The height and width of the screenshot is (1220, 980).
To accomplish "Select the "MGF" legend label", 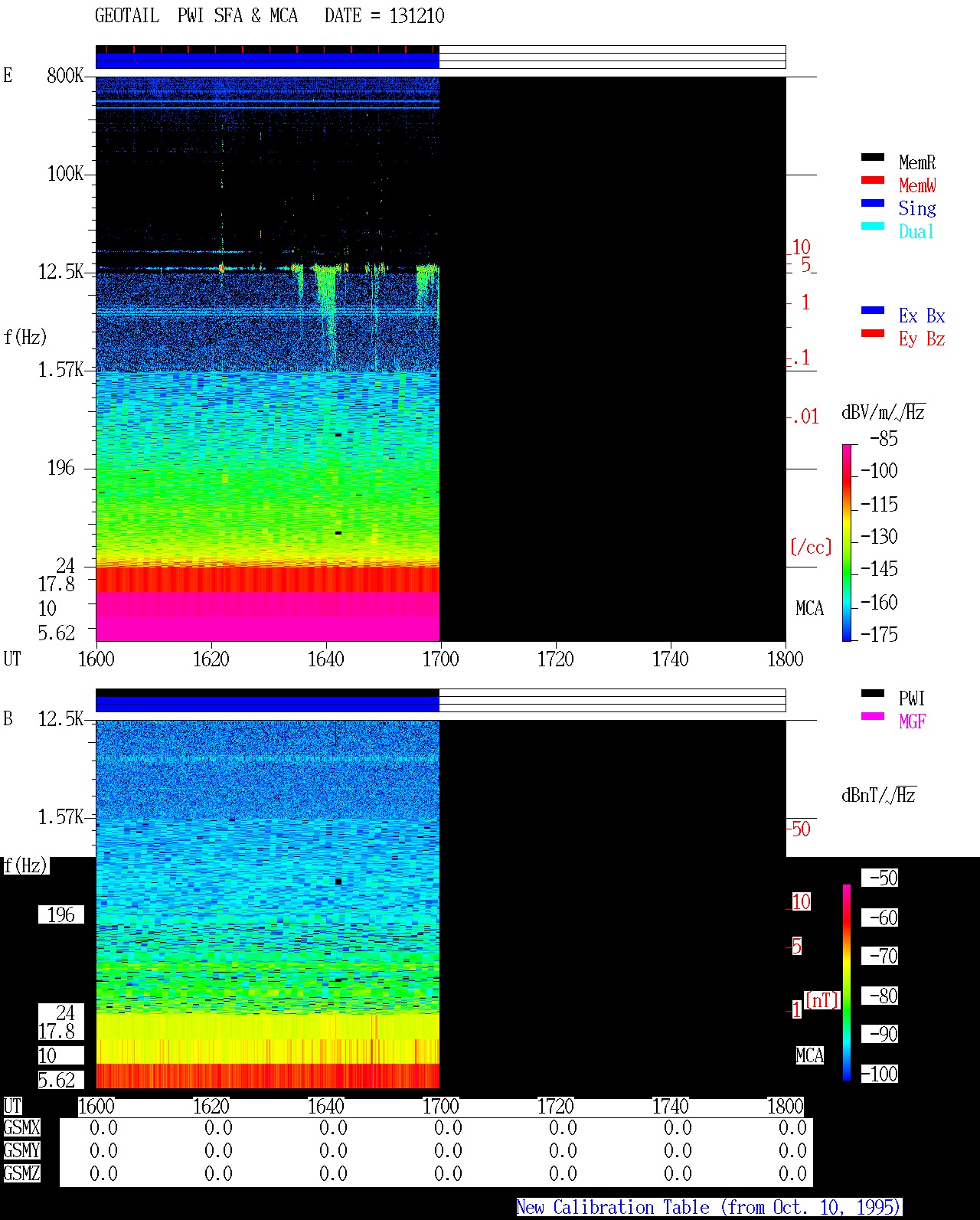I will tap(912, 721).
